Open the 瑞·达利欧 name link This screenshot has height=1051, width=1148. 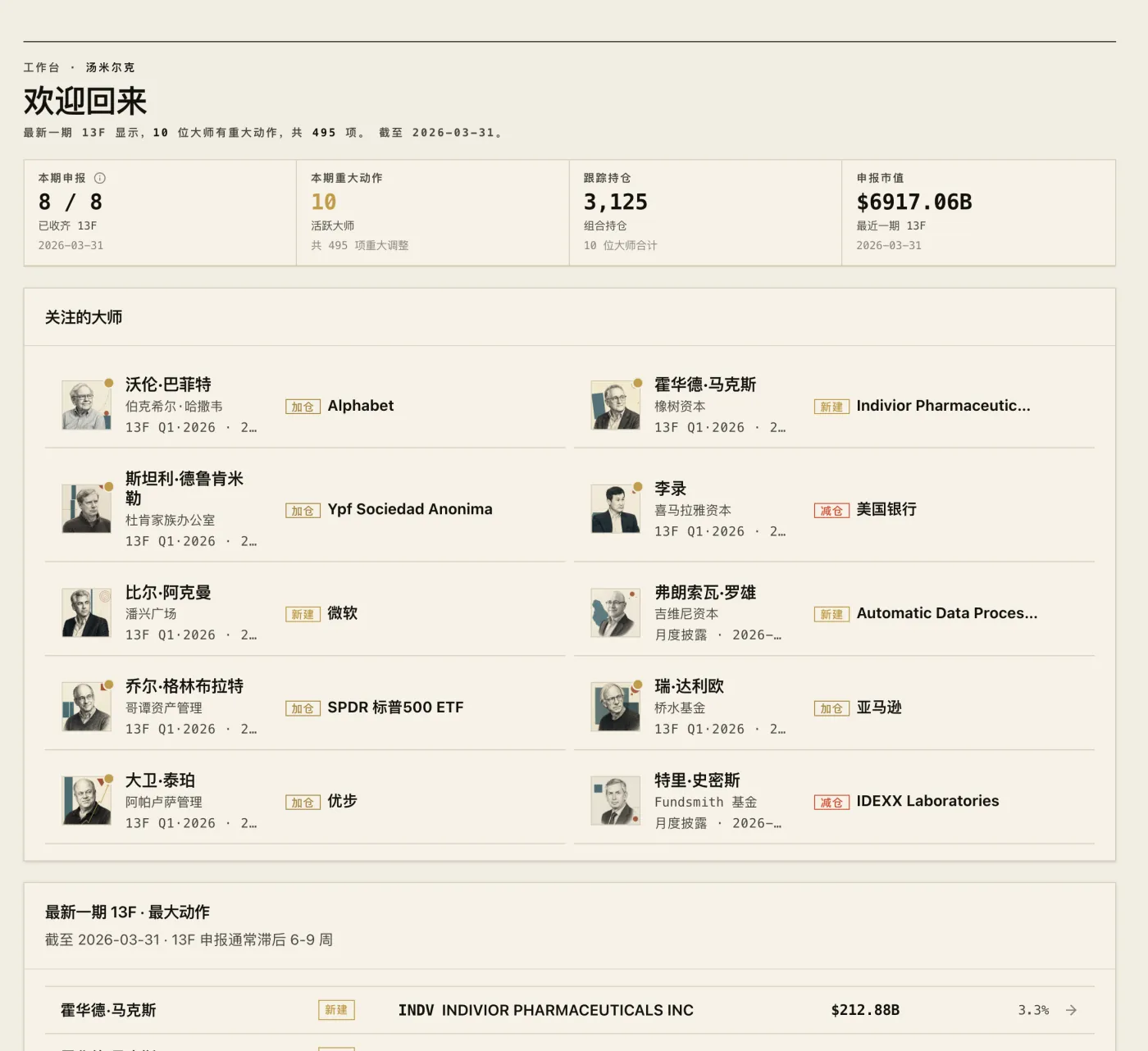[689, 686]
